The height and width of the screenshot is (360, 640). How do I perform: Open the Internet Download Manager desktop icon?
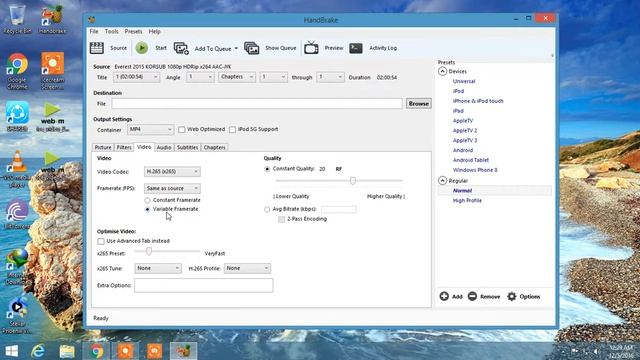17,267
